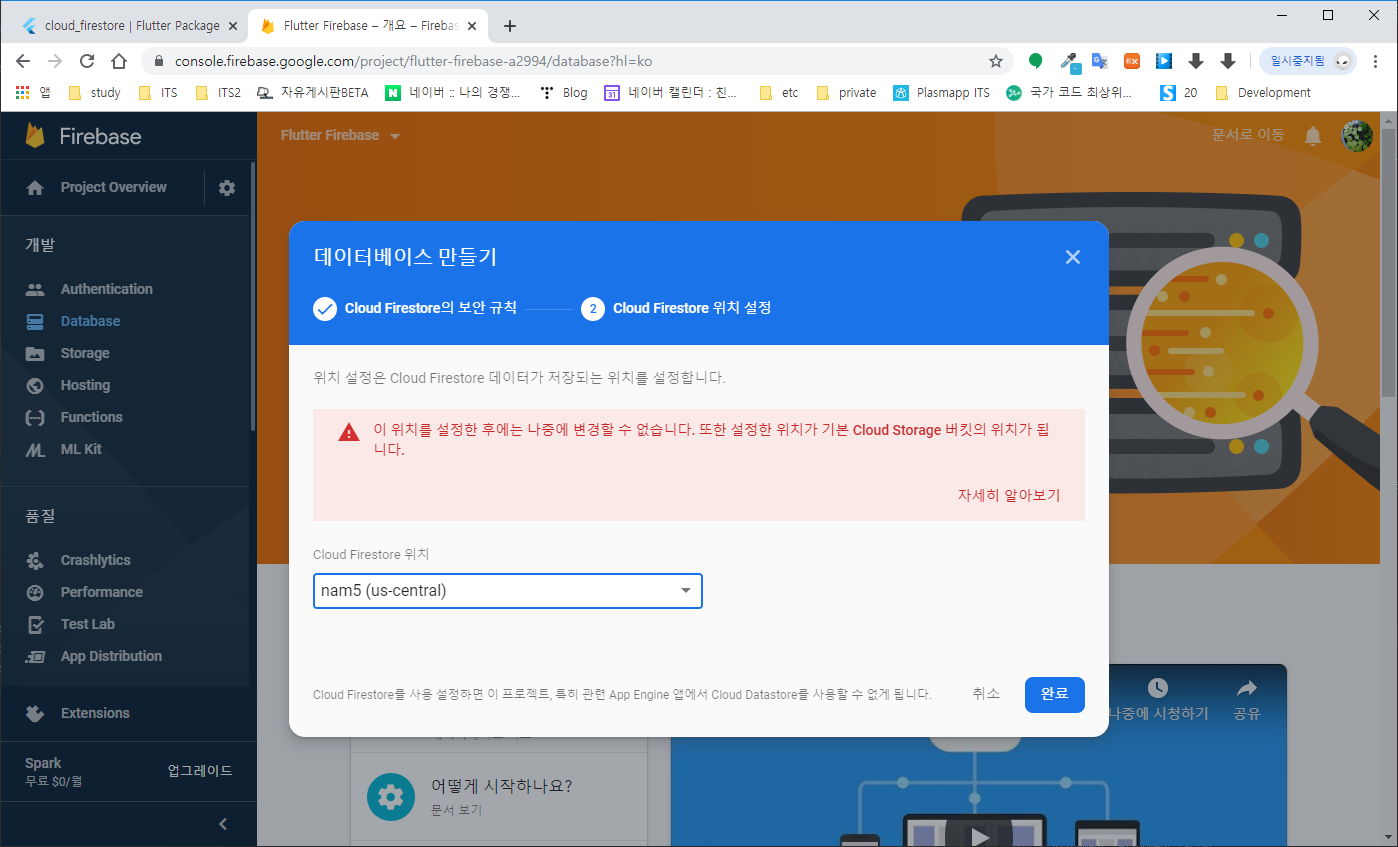The width and height of the screenshot is (1398, 847).
Task: Open the Plasmapp ITS bookmark
Action: [x=941, y=93]
